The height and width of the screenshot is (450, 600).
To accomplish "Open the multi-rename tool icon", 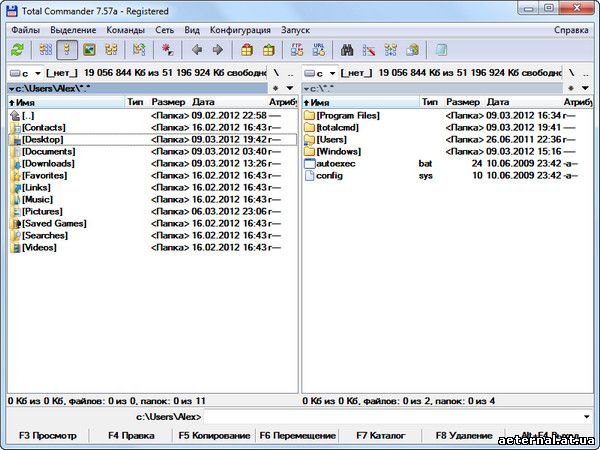I will pyautogui.click(x=368, y=50).
